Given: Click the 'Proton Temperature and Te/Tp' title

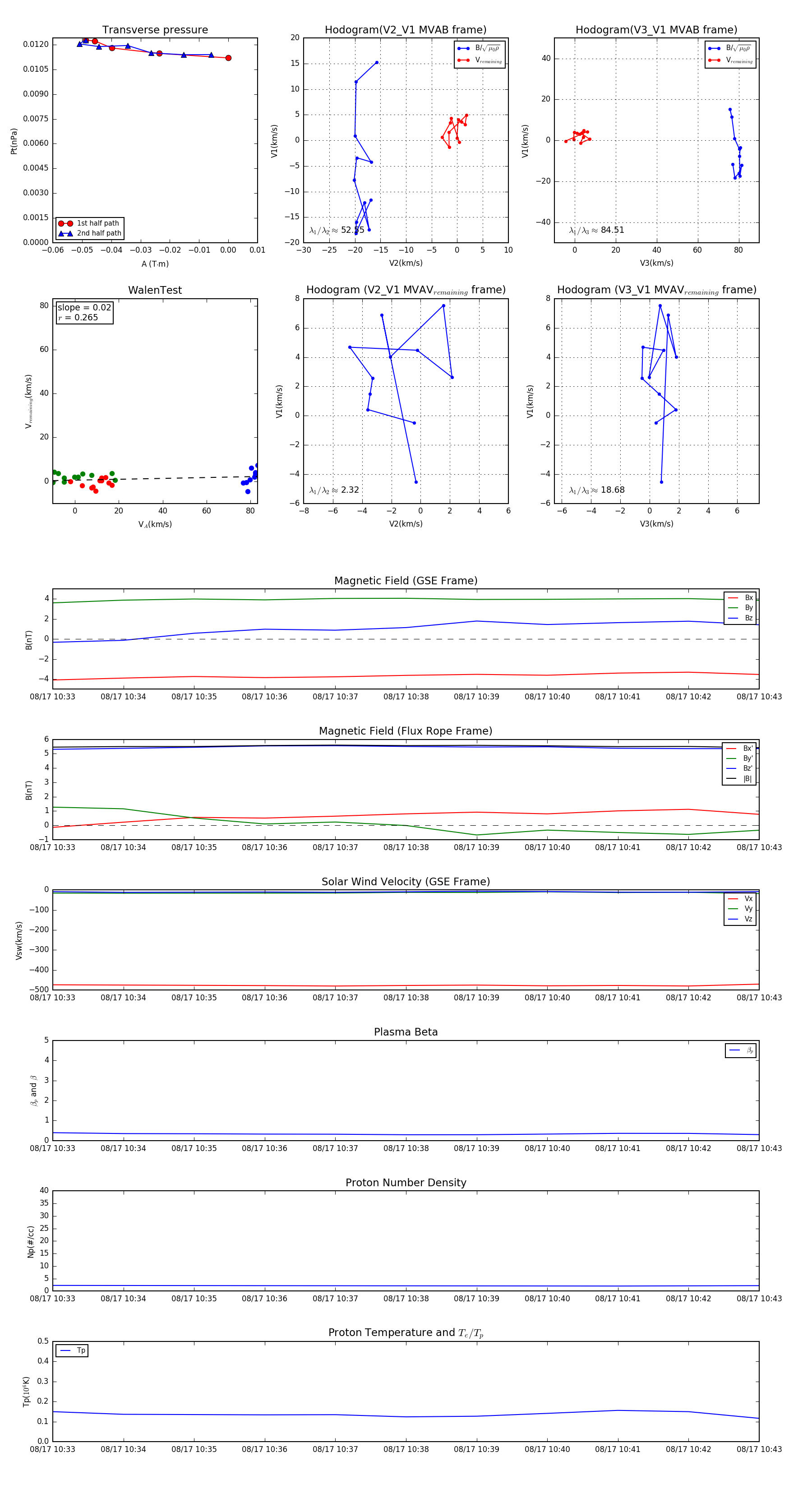Looking at the screenshot, I should click(x=406, y=1333).
